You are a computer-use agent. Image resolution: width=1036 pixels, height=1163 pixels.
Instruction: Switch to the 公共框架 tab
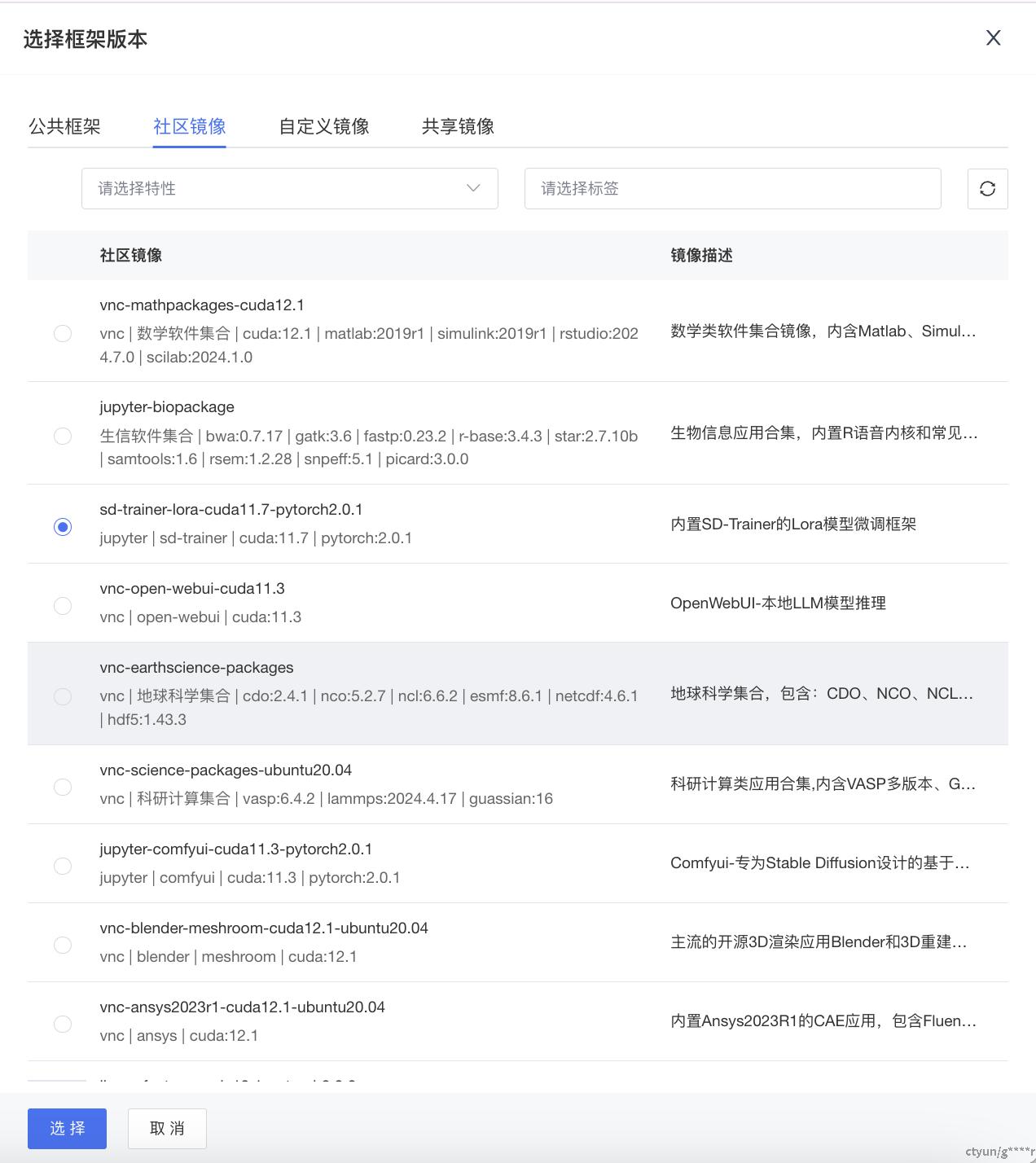[x=64, y=126]
